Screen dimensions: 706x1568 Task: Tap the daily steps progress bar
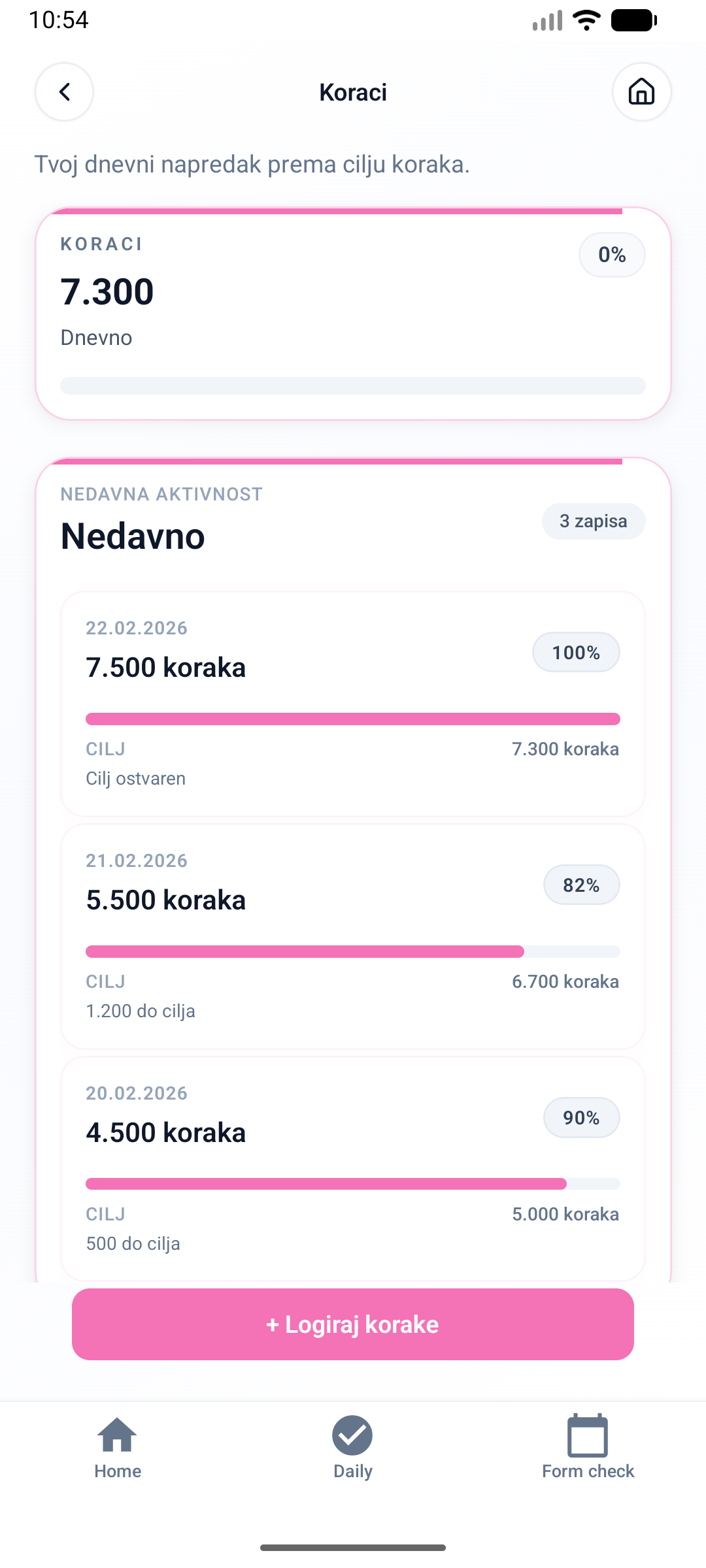point(353,385)
